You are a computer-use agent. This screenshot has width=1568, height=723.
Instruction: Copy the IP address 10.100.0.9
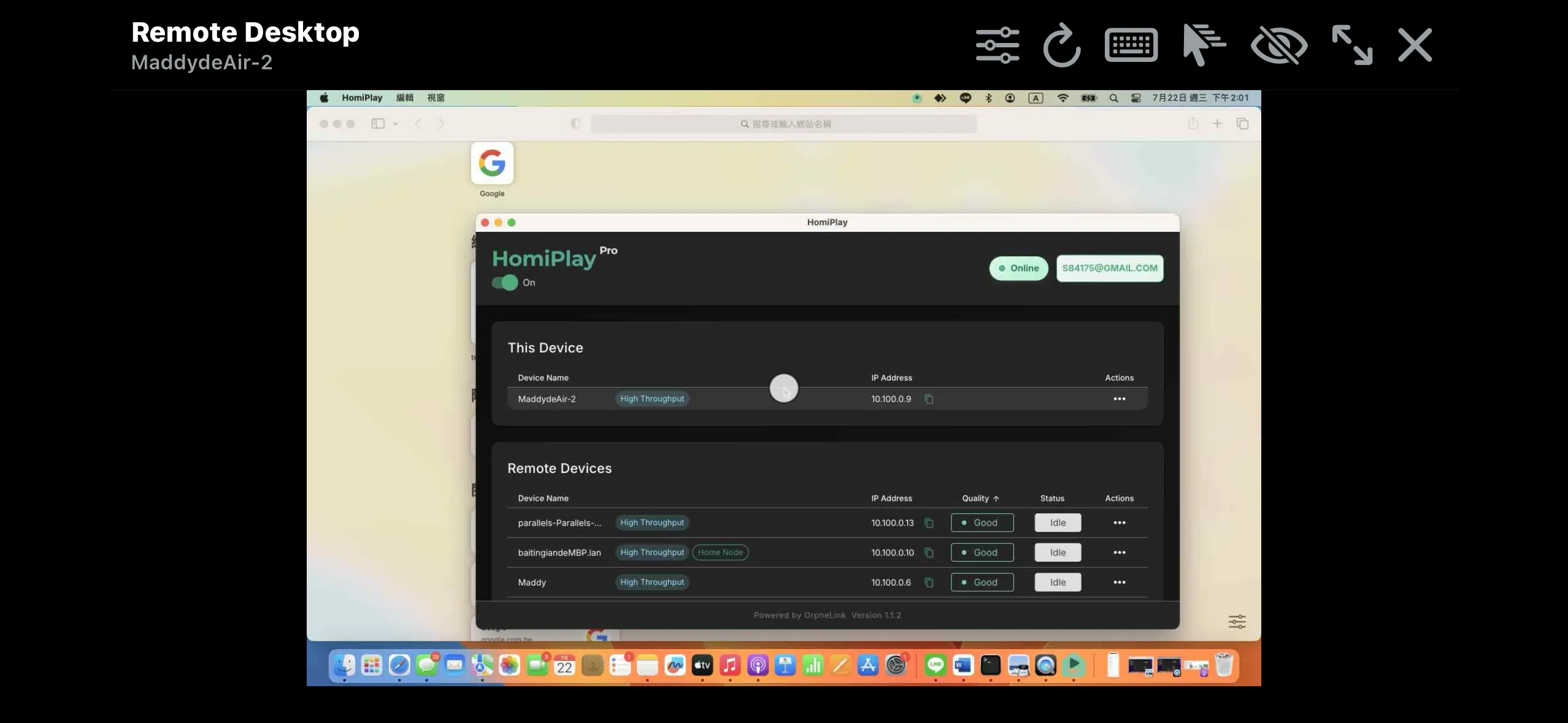(929, 399)
